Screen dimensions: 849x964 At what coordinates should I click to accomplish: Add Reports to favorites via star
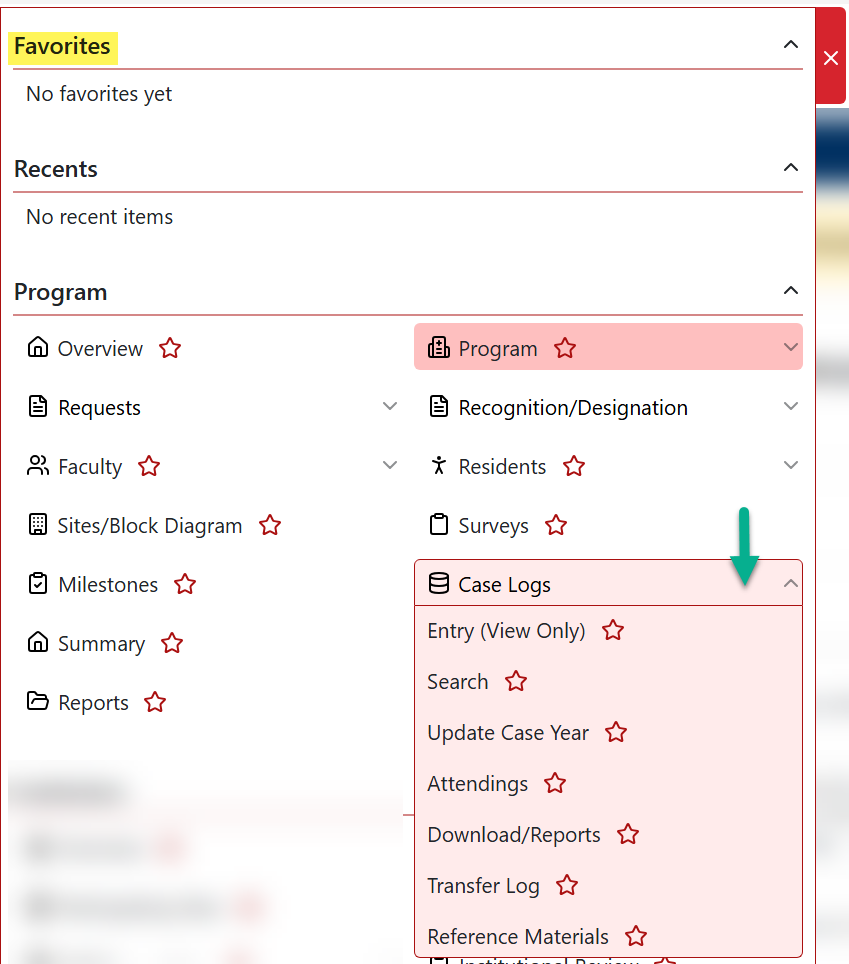[x=155, y=702]
